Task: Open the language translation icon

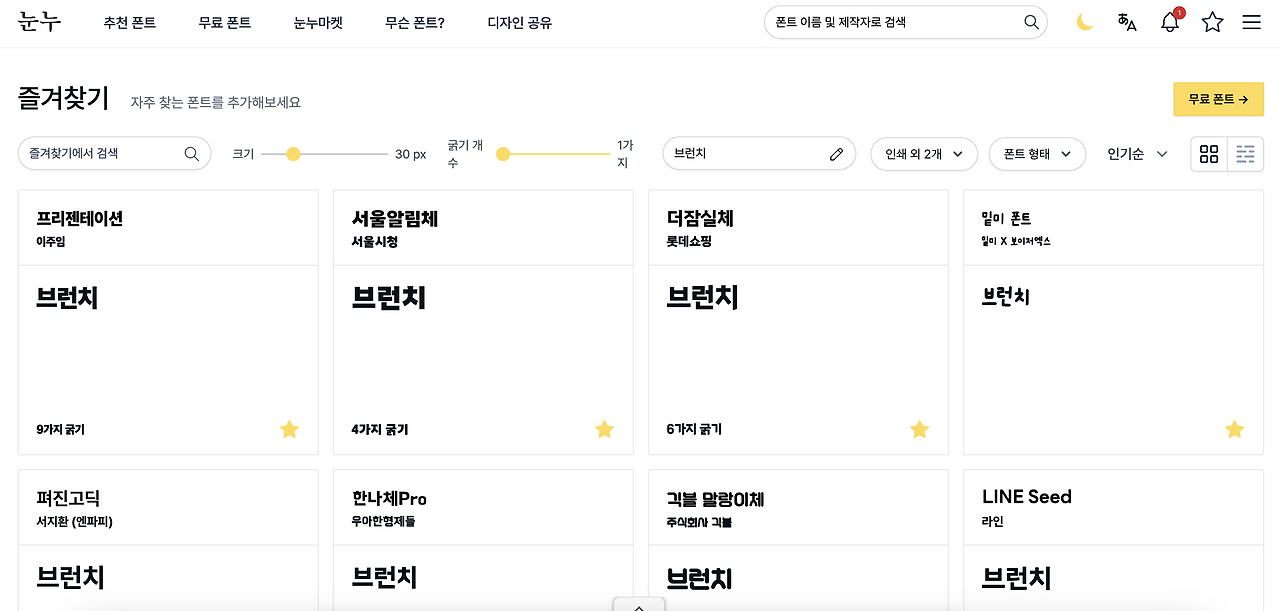Action: coord(1127,22)
